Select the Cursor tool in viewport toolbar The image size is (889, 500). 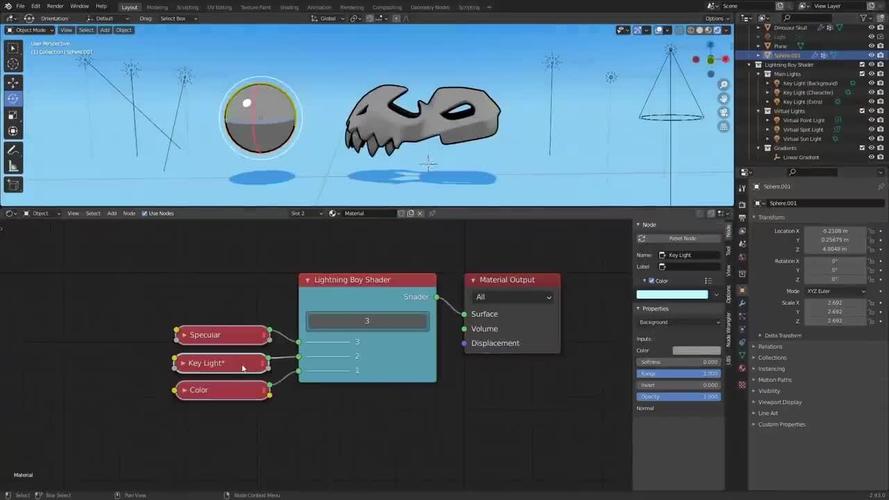13,64
